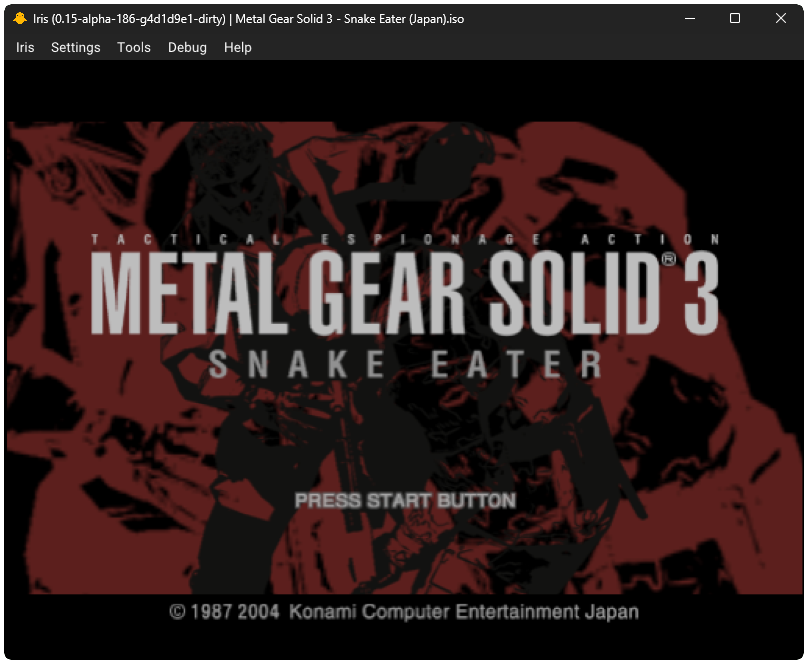
Task: Open the Help menu
Action: pyautogui.click(x=237, y=47)
